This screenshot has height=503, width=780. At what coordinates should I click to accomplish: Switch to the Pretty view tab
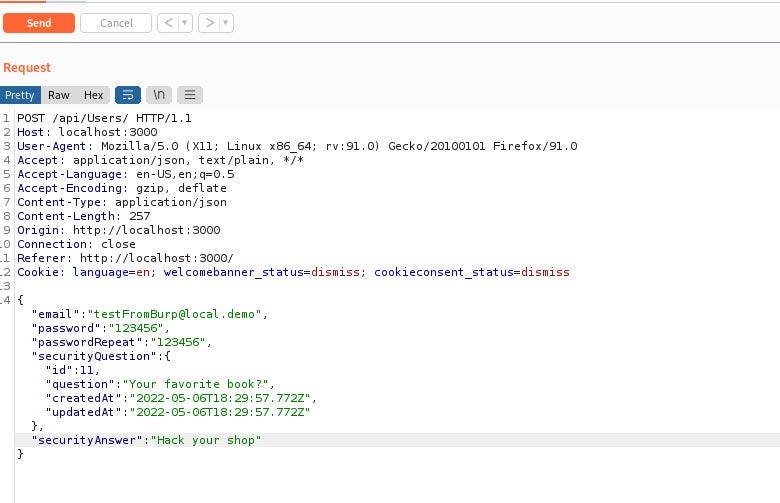pos(20,95)
